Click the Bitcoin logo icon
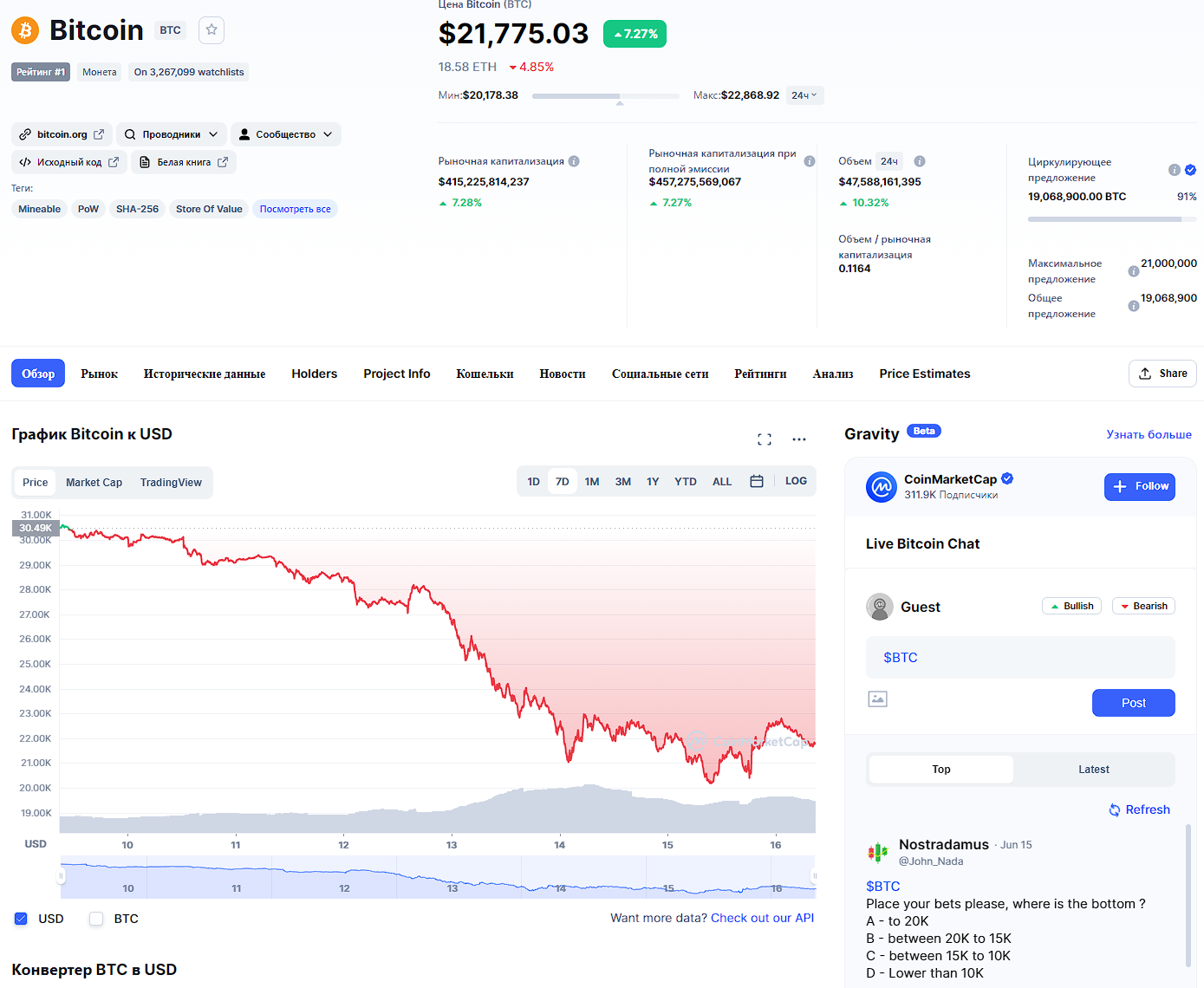 click(25, 30)
